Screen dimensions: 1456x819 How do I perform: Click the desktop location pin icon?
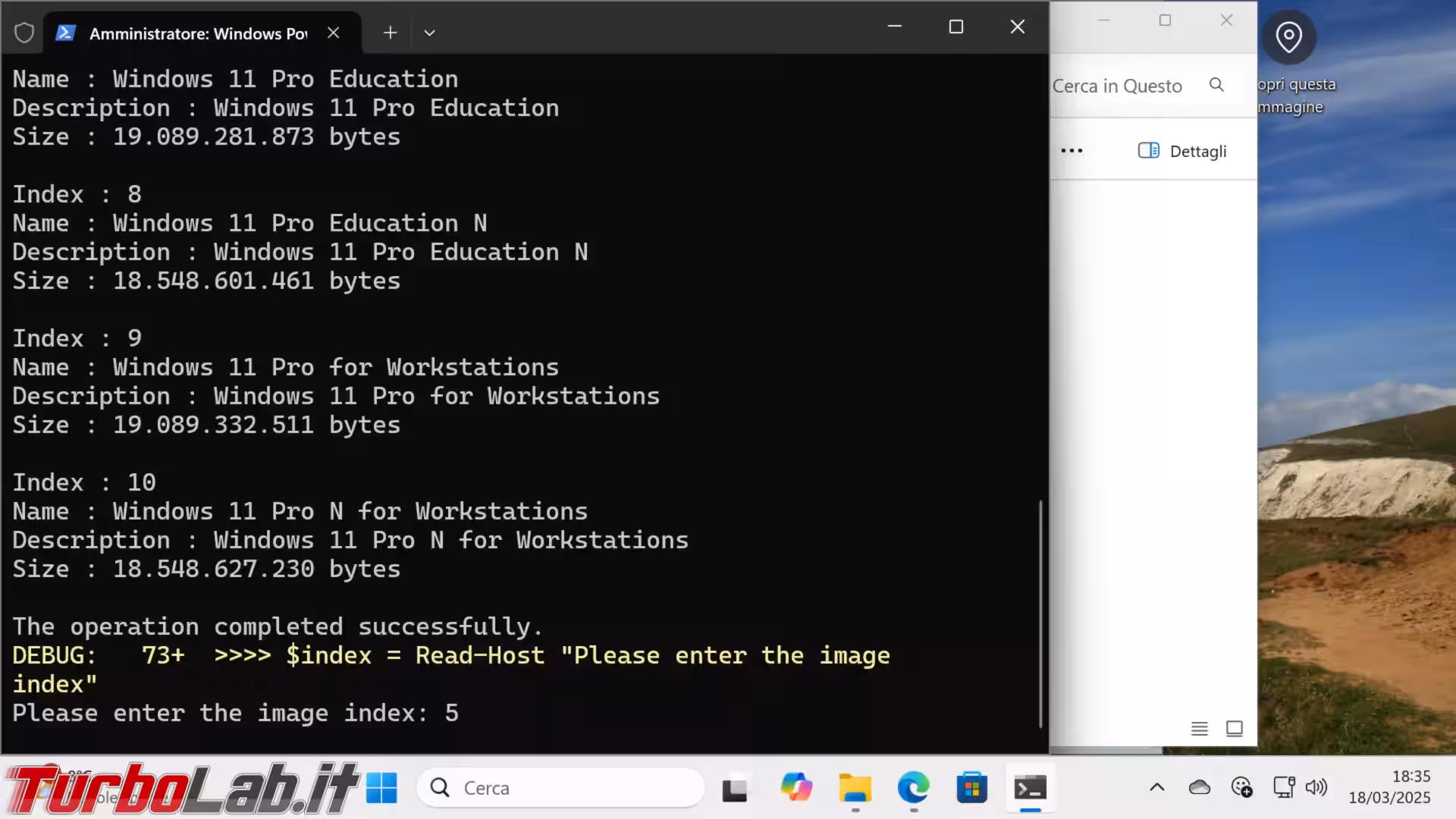(x=1288, y=36)
